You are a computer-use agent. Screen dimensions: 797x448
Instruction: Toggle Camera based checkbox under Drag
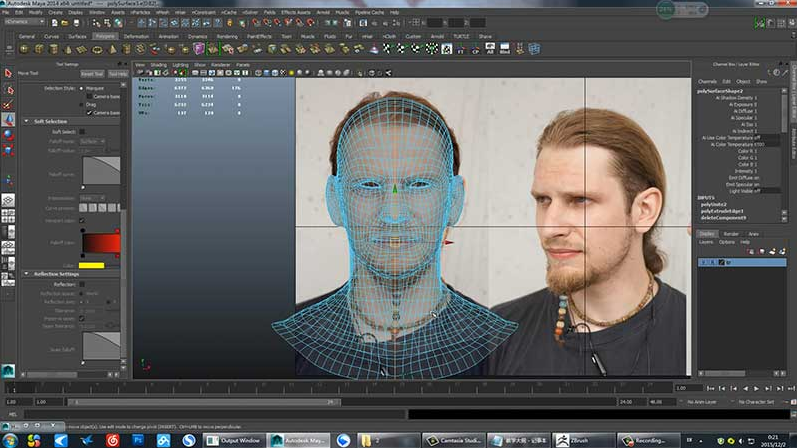[x=89, y=112]
